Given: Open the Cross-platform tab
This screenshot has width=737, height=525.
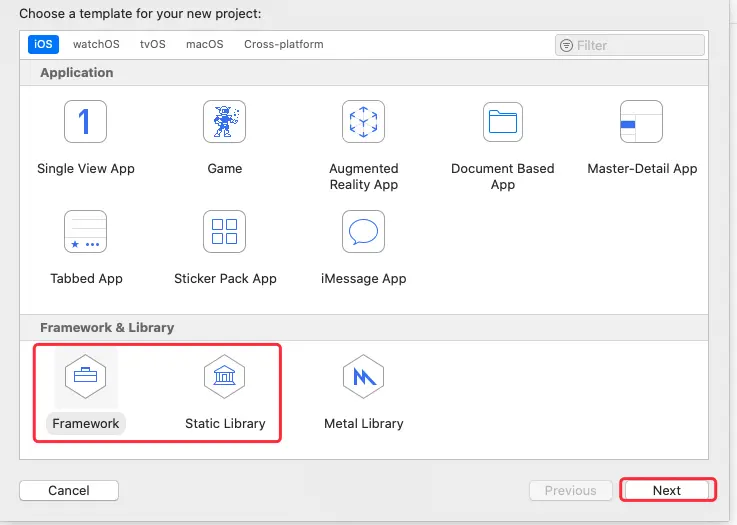Looking at the screenshot, I should coord(284,44).
